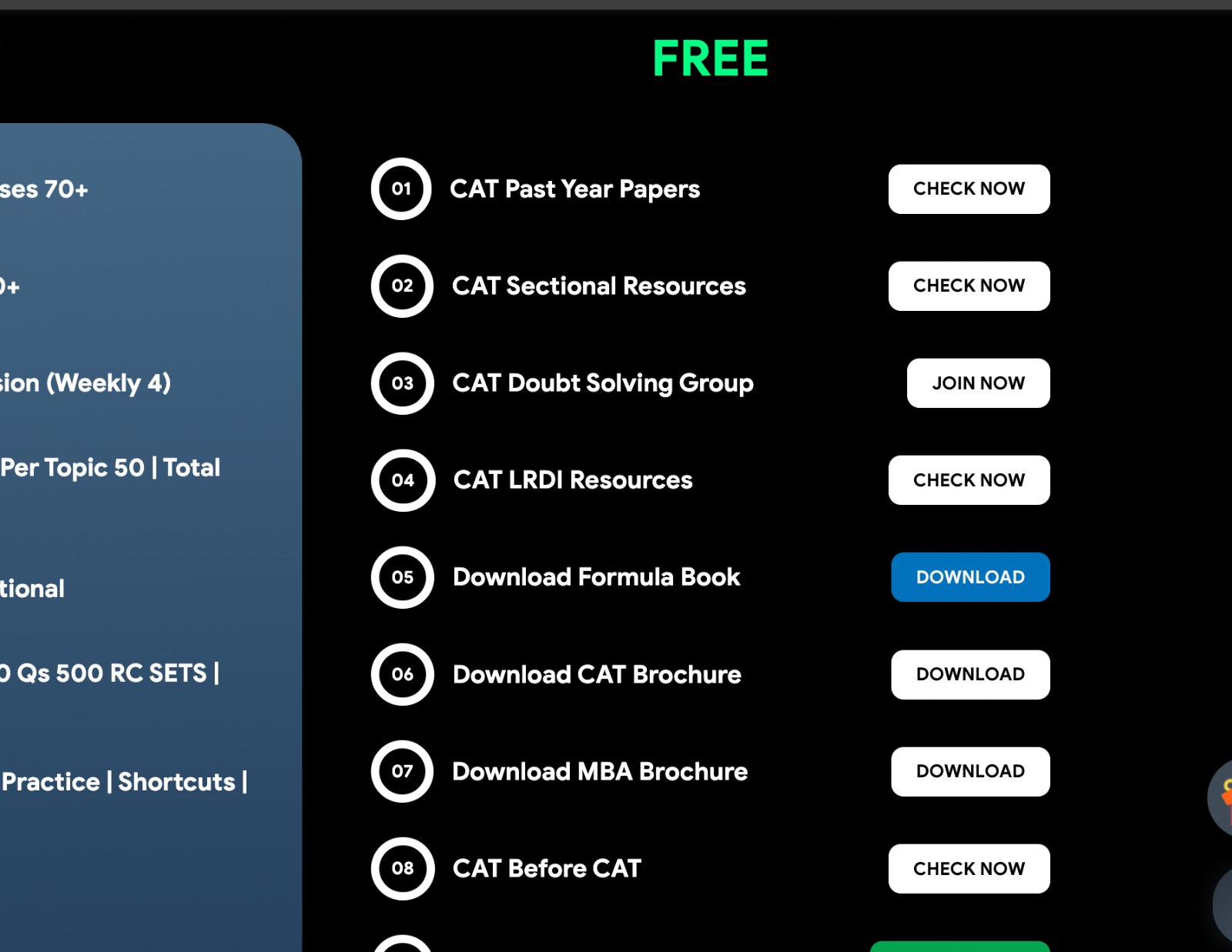The width and height of the screenshot is (1232, 952).
Task: Download the Formula Book
Action: point(970,576)
